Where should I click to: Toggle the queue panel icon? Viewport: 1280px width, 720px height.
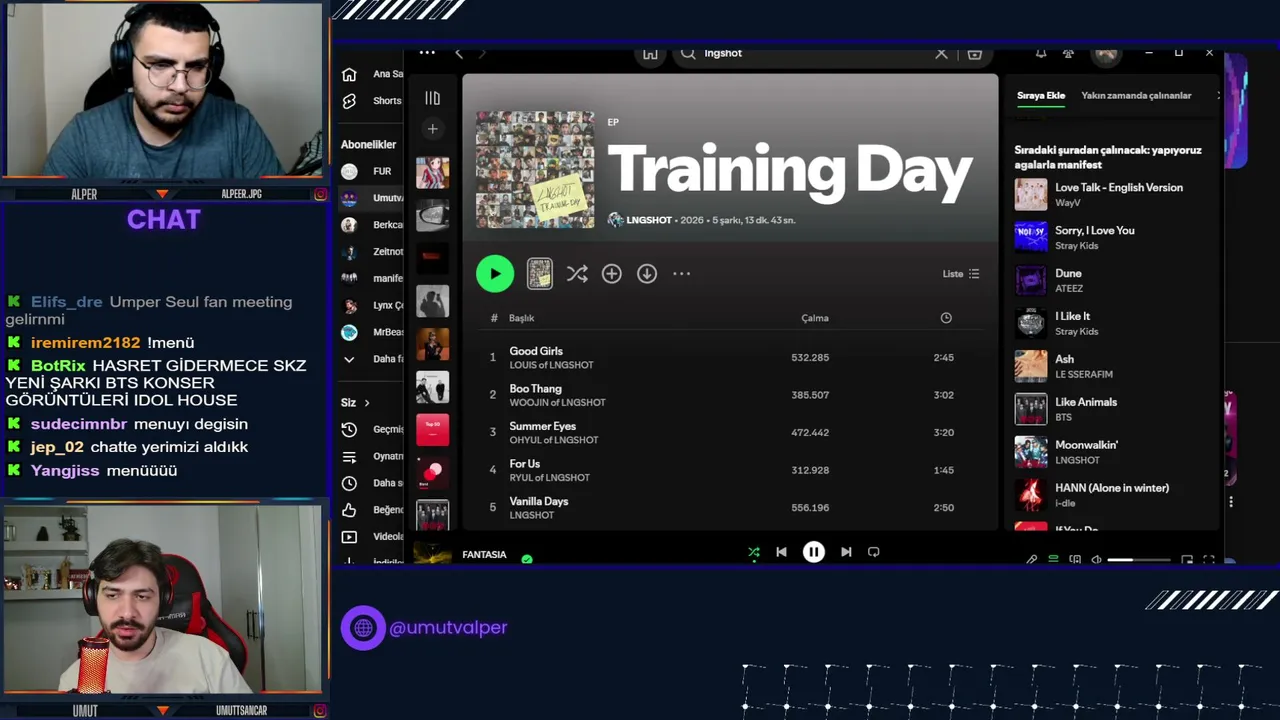1053,560
